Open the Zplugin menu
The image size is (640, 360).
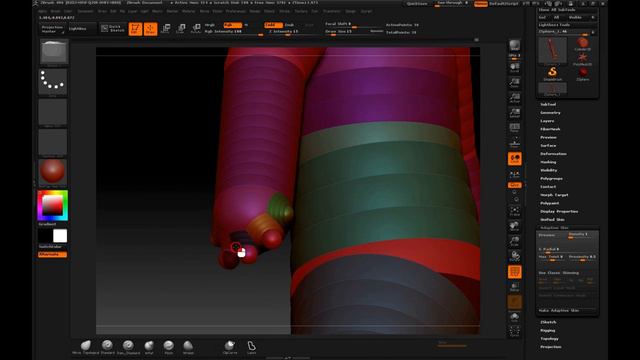click(351, 11)
